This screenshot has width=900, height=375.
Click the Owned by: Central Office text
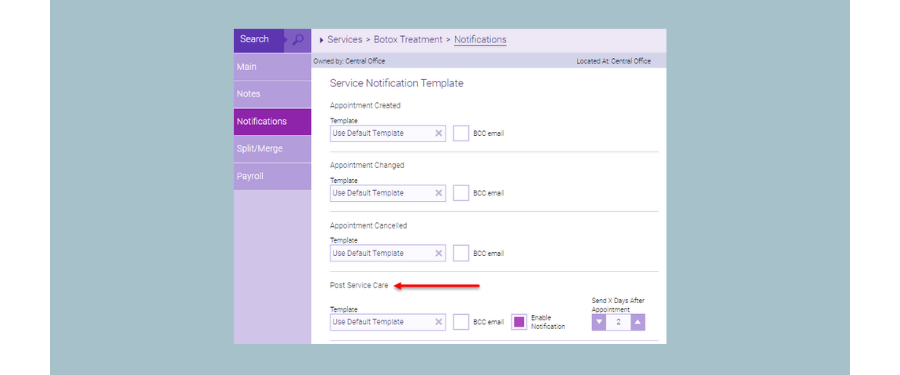click(349, 61)
